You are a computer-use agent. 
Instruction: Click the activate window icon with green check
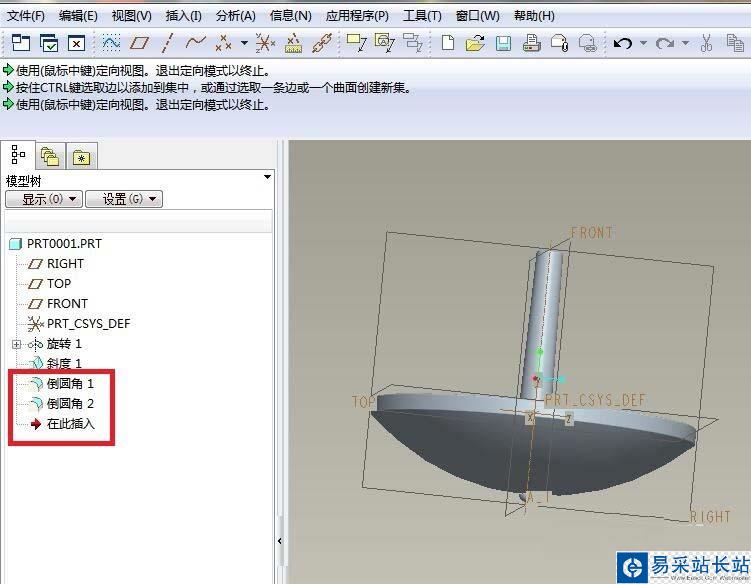[x=49, y=43]
